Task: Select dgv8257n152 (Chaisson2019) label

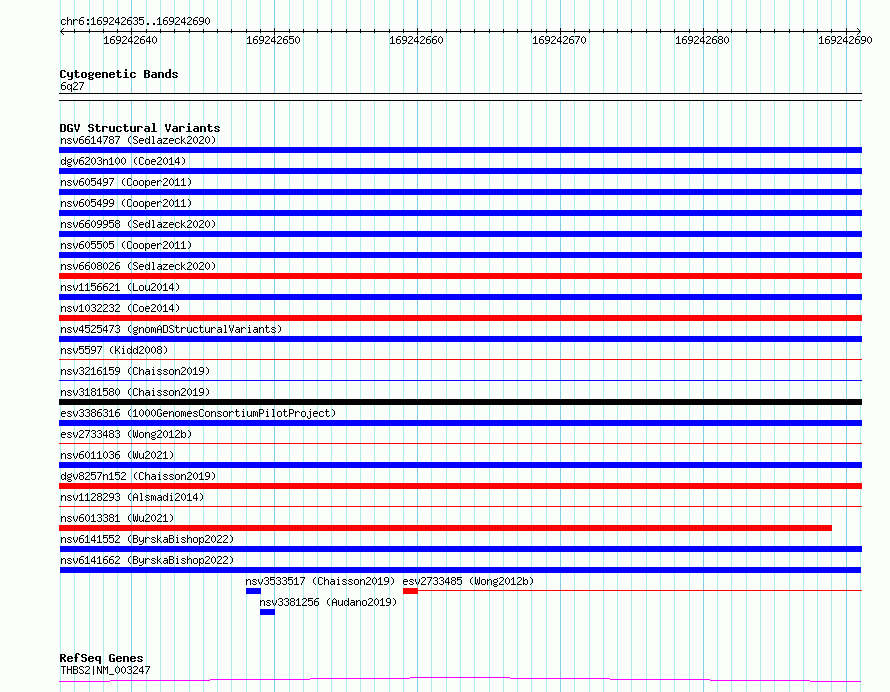Action: (x=138, y=476)
